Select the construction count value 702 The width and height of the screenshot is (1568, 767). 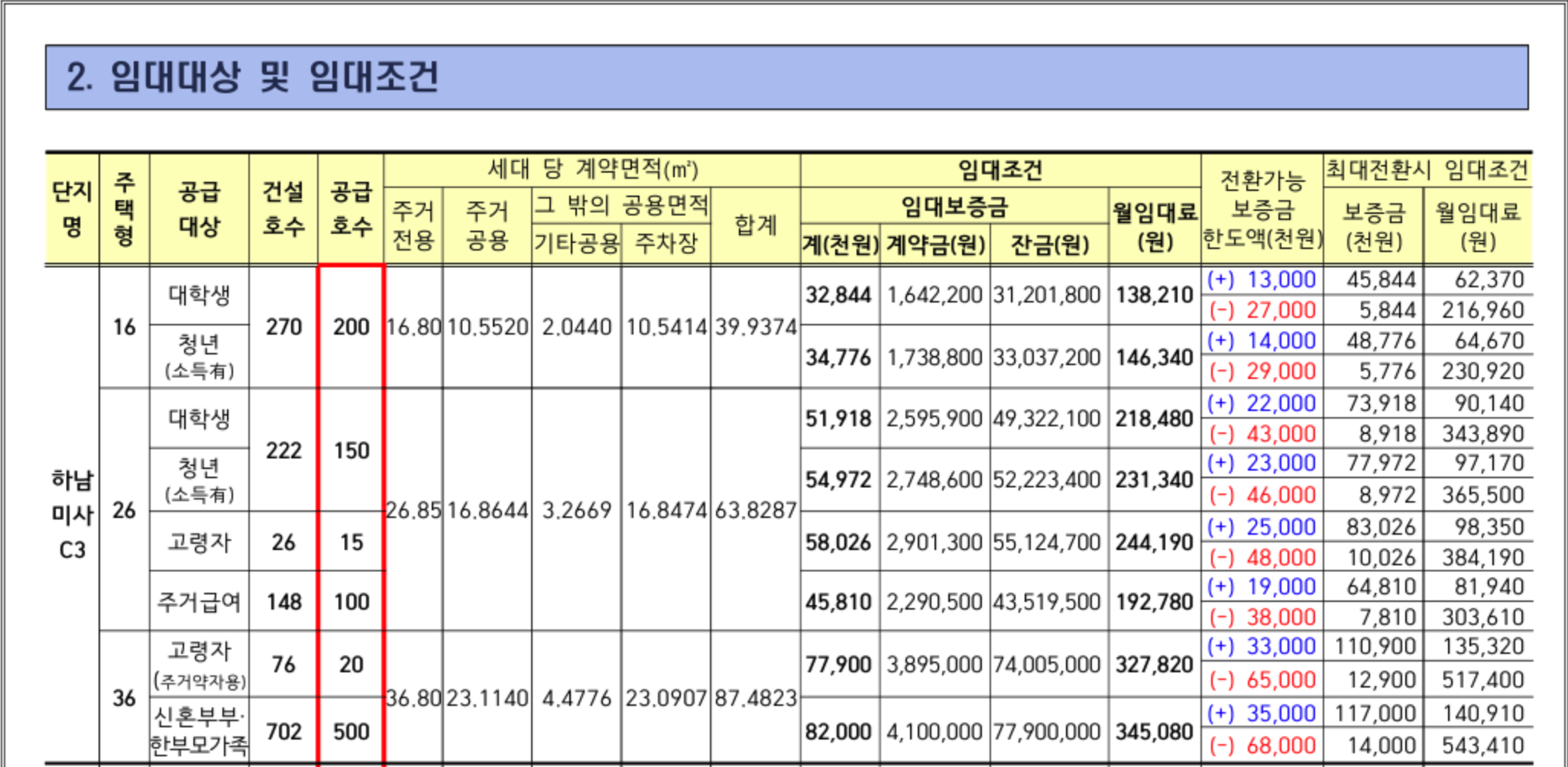tap(283, 732)
